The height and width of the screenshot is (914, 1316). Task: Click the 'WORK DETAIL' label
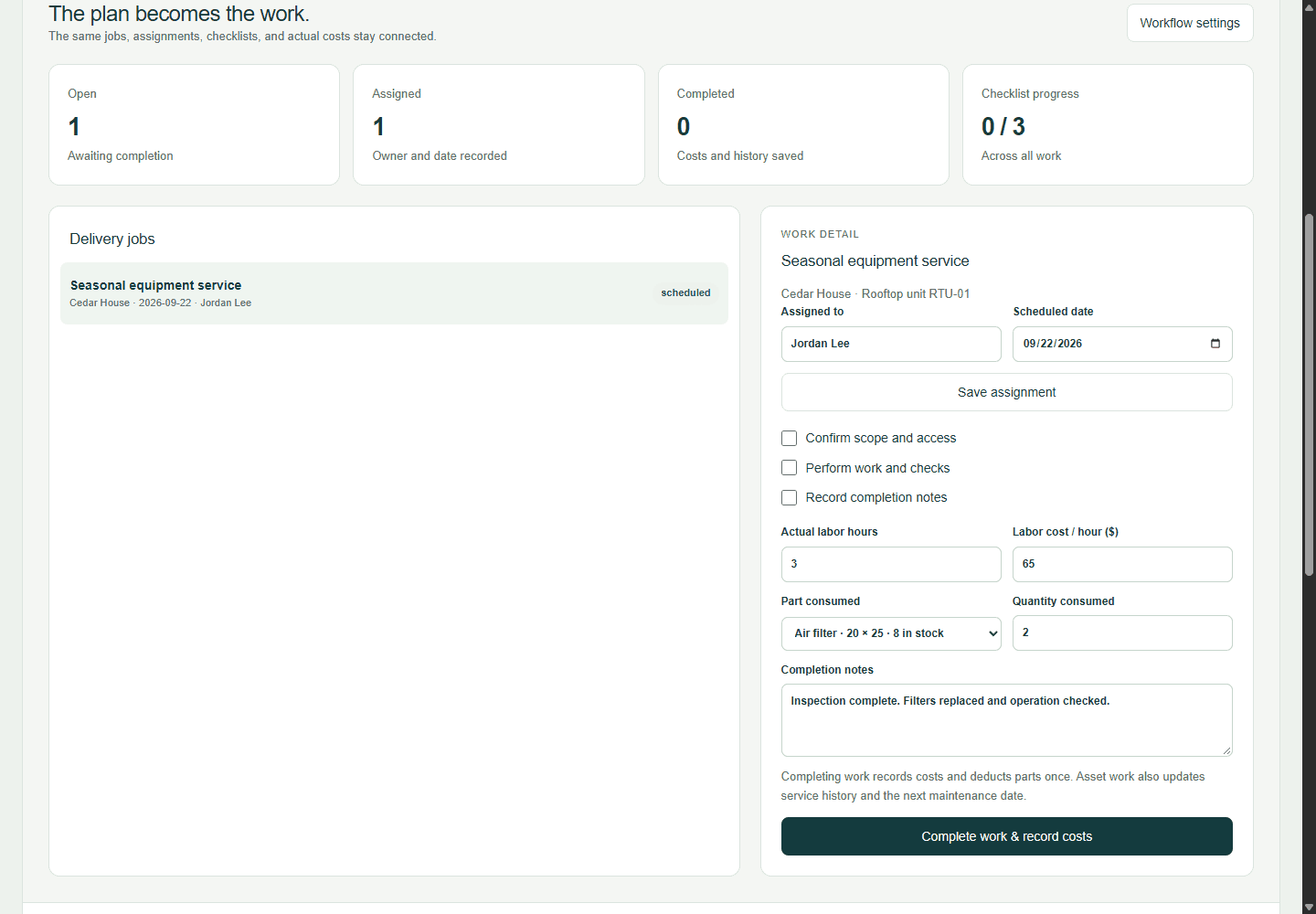click(820, 234)
